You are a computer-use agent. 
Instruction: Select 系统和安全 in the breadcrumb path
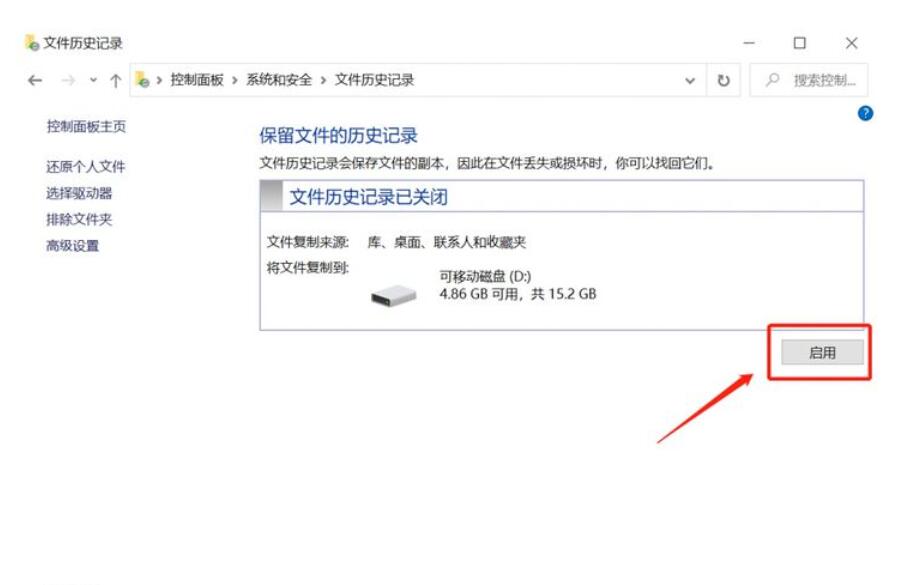click(x=279, y=80)
